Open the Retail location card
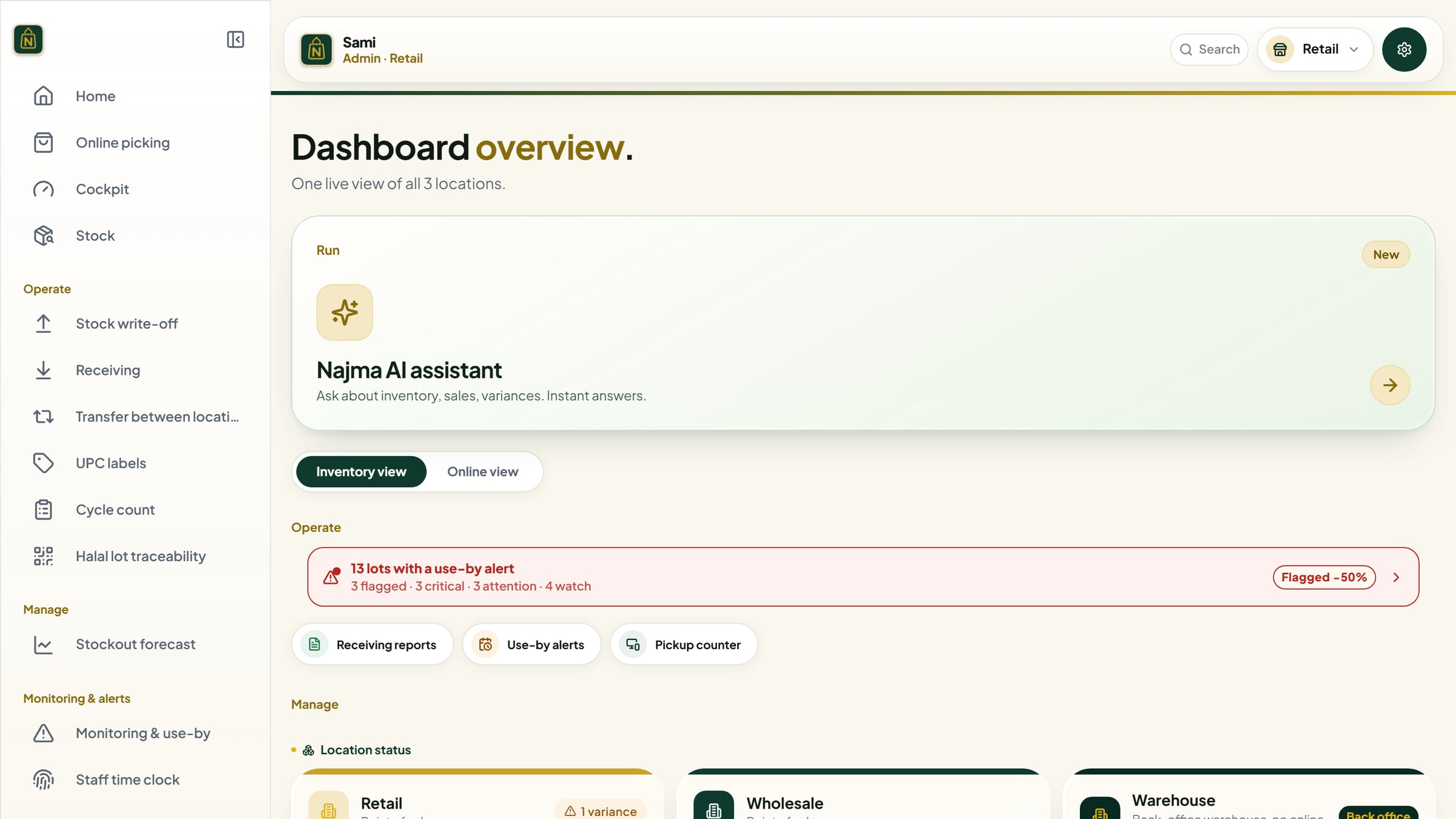Screen dimensions: 1456x819 [x=477, y=795]
